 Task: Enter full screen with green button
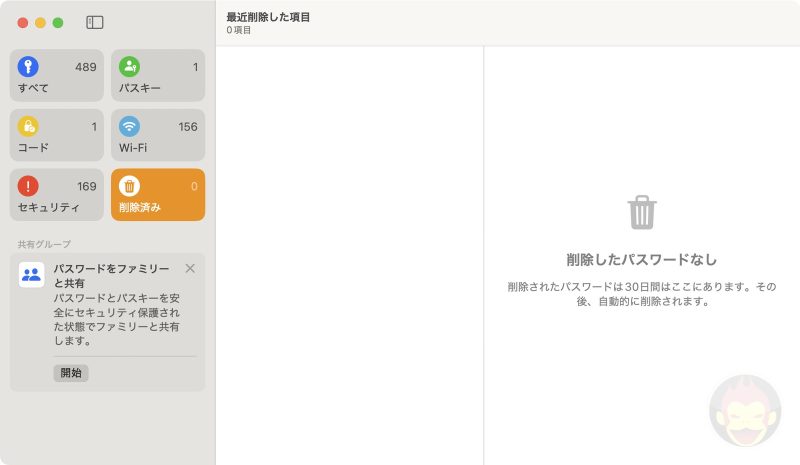click(x=58, y=22)
